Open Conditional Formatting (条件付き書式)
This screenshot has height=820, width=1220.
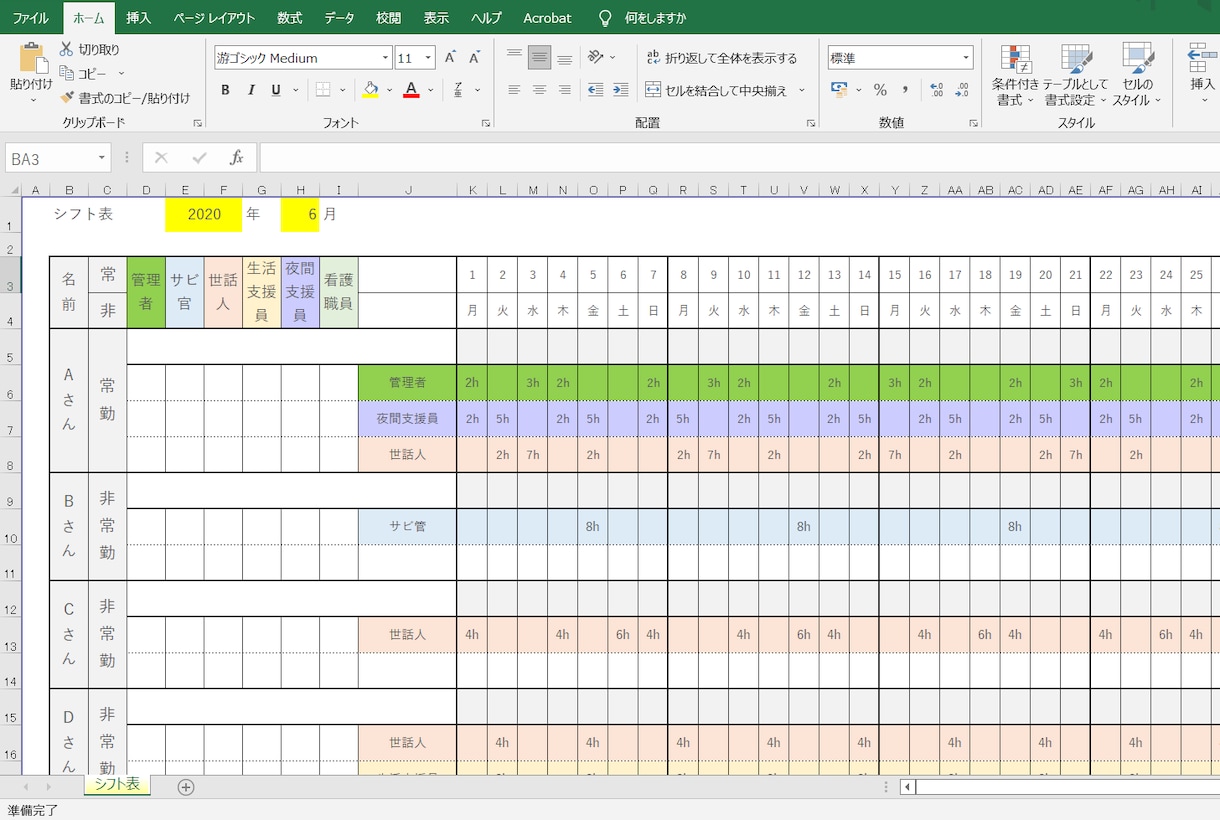pos(1016,76)
